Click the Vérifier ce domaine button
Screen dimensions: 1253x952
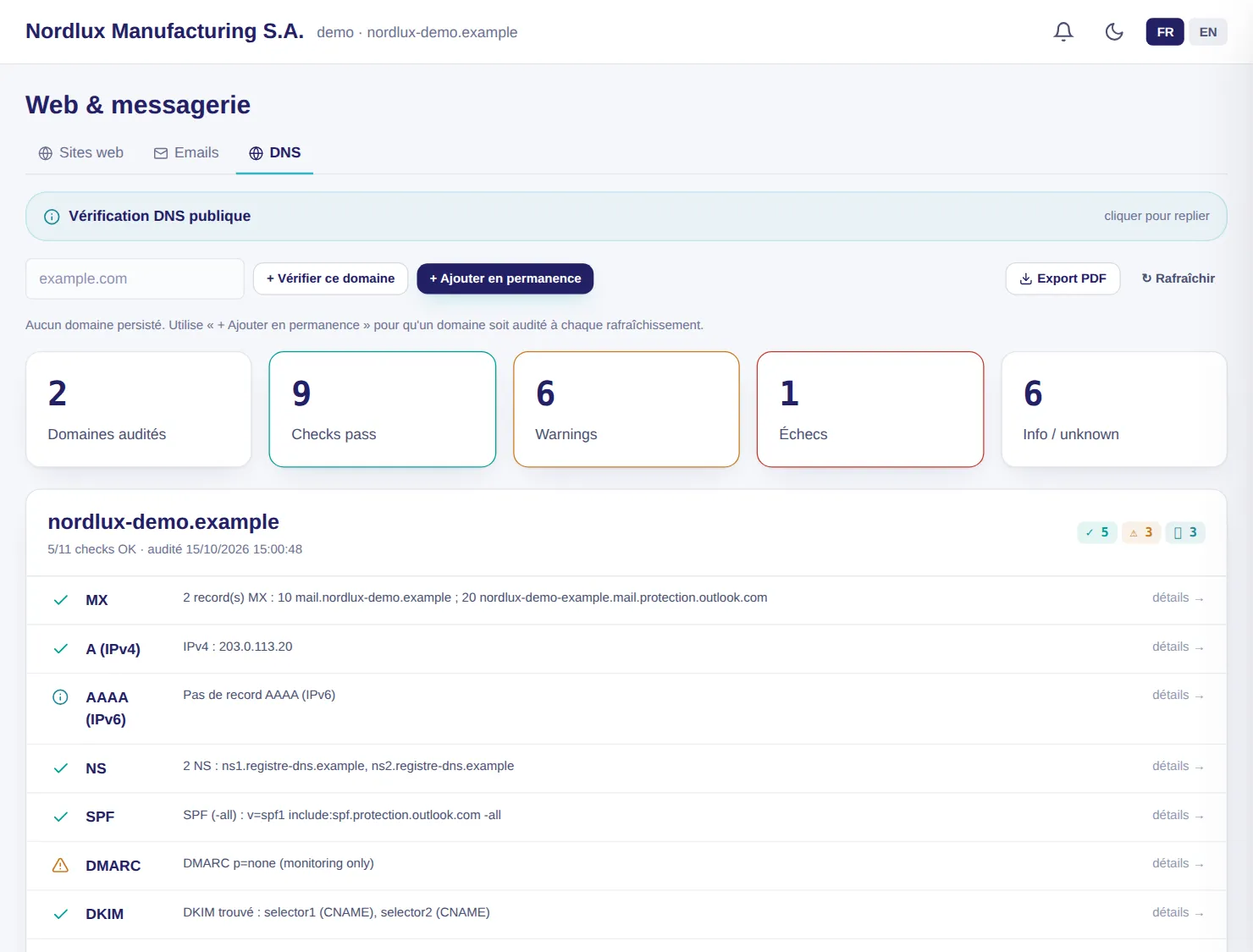(330, 278)
